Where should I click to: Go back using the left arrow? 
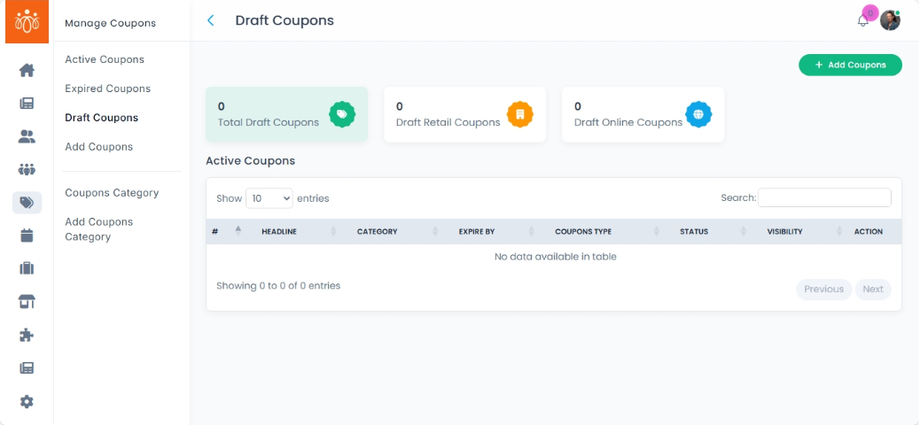[x=211, y=20]
